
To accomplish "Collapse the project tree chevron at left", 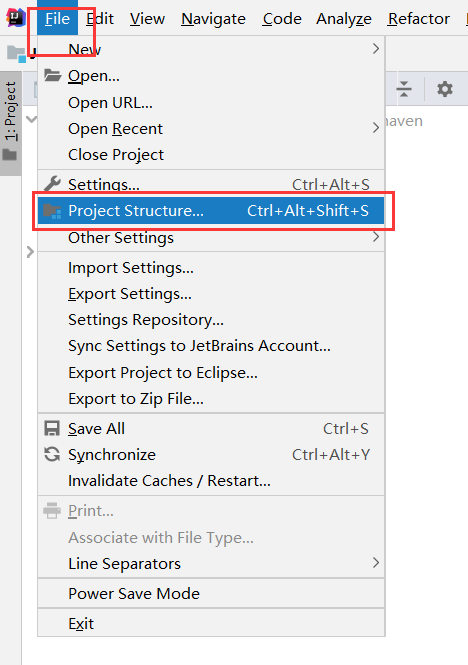I will (x=31, y=119).
